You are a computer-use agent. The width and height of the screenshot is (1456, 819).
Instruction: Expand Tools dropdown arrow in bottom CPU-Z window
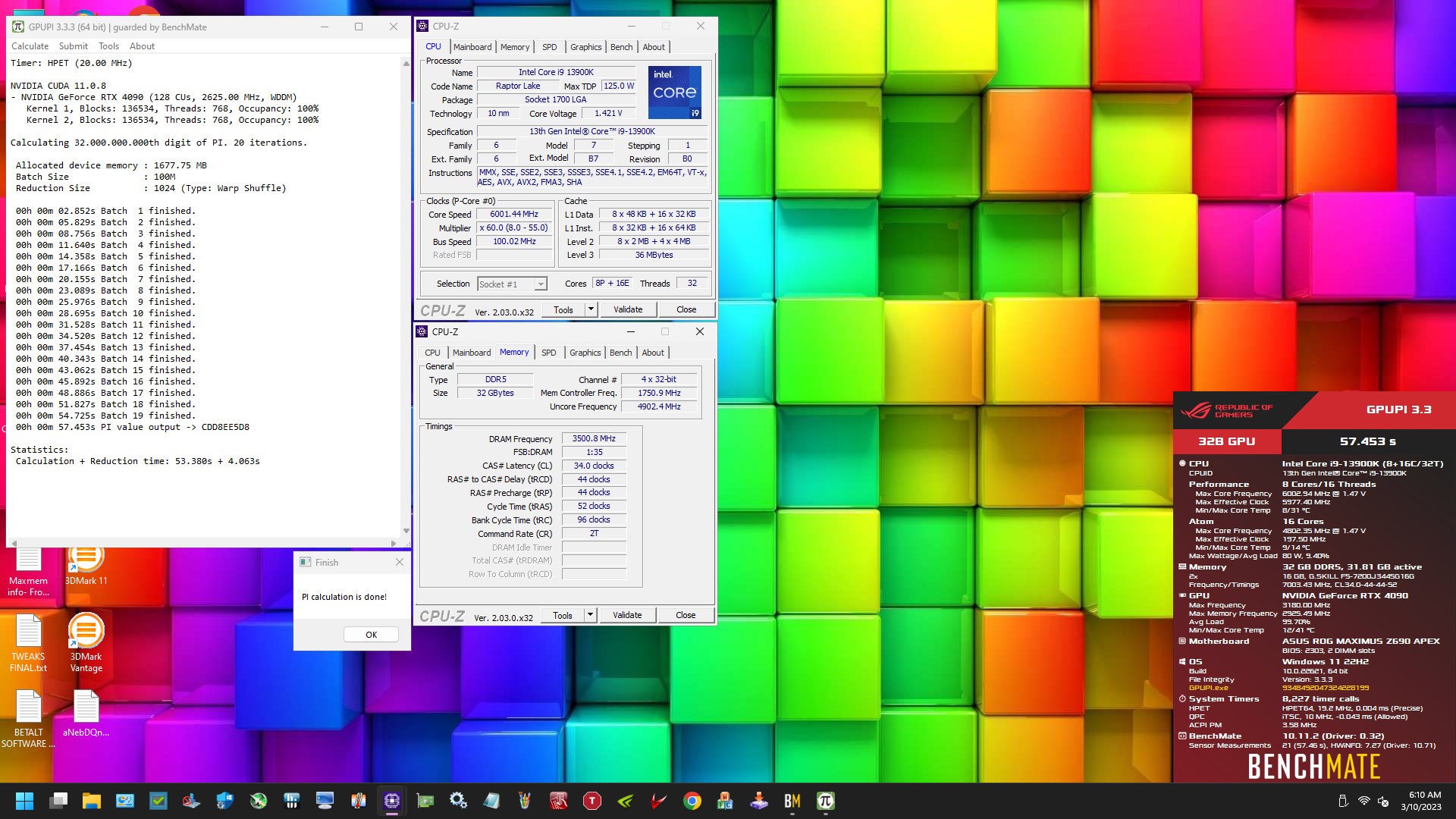point(590,615)
